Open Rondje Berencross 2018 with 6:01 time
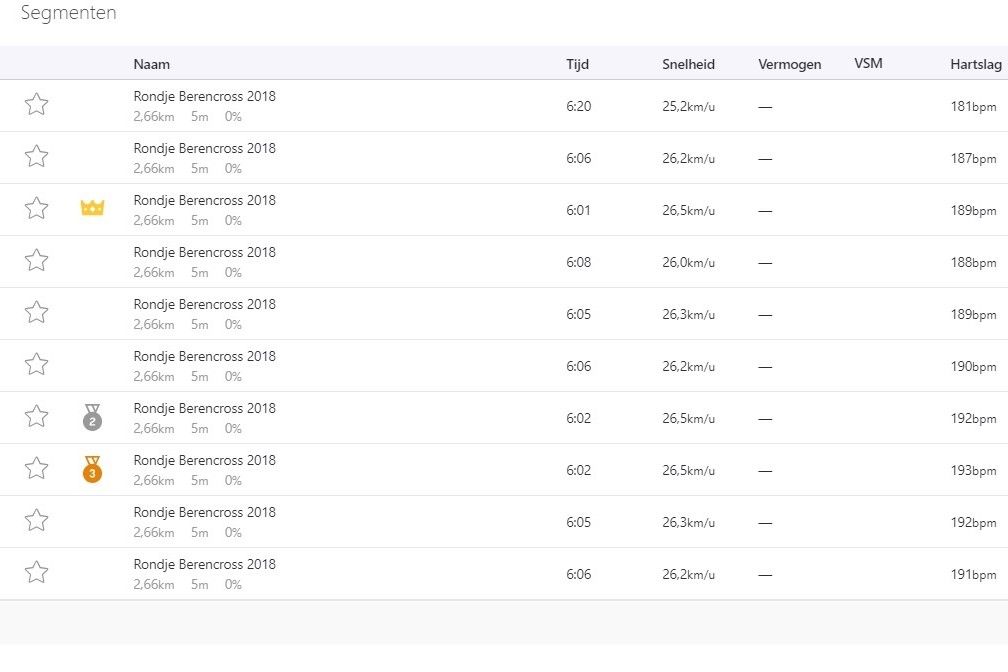The width and height of the screenshot is (1008, 672). coord(204,201)
